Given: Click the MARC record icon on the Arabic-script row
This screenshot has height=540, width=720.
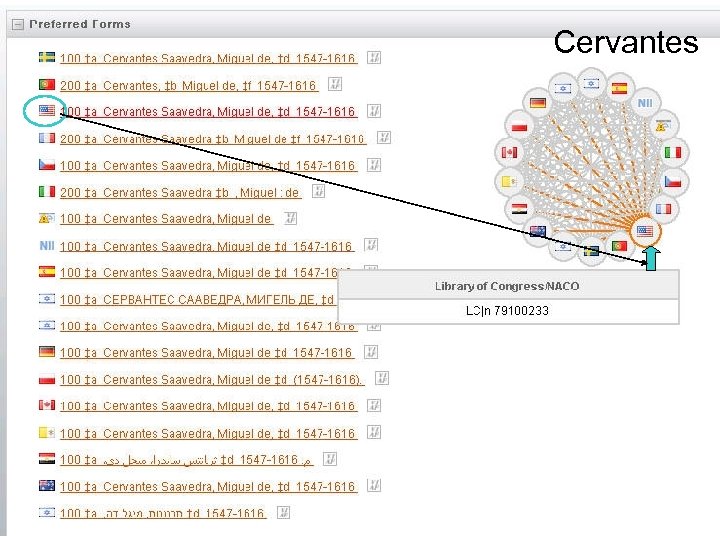Looking at the screenshot, I should click(x=330, y=459).
